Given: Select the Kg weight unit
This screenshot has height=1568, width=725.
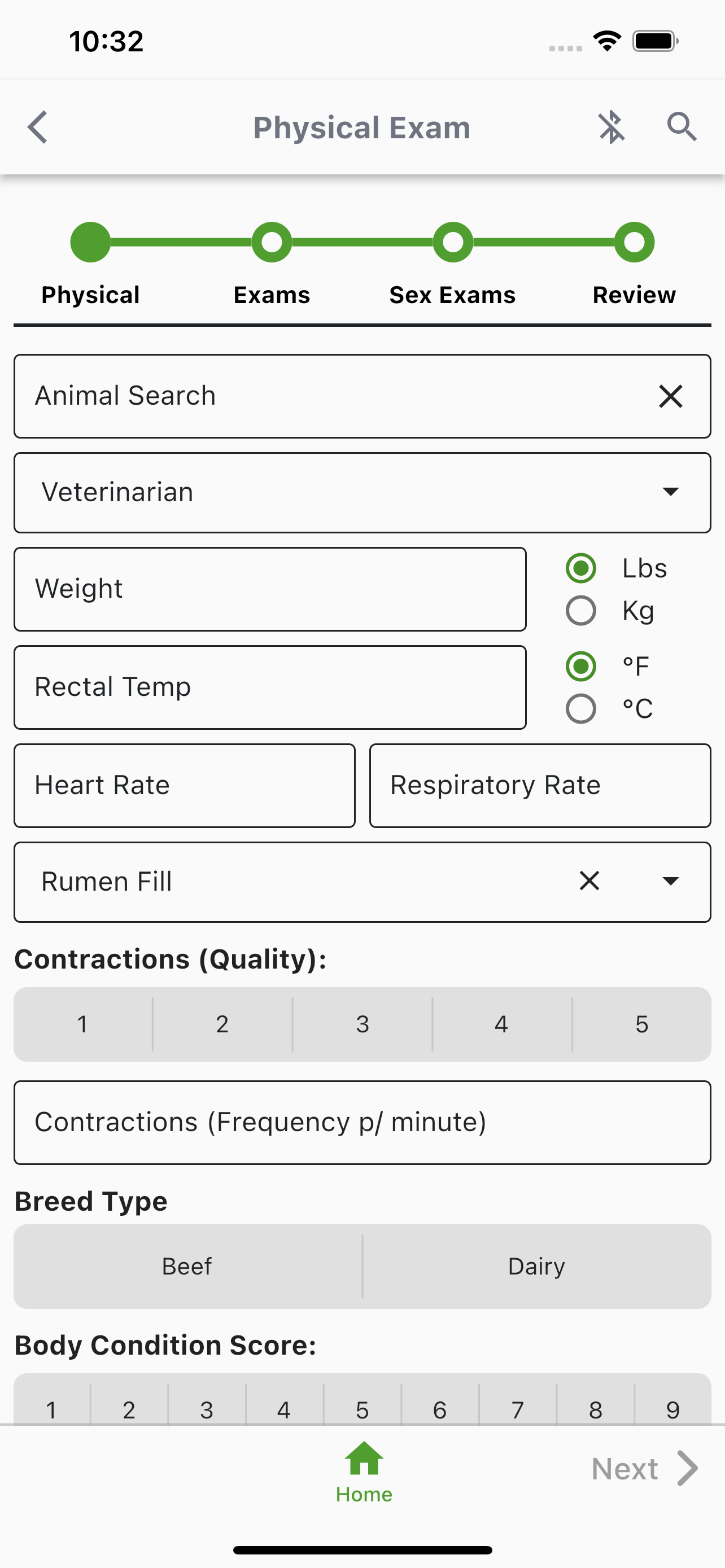Looking at the screenshot, I should [x=580, y=611].
